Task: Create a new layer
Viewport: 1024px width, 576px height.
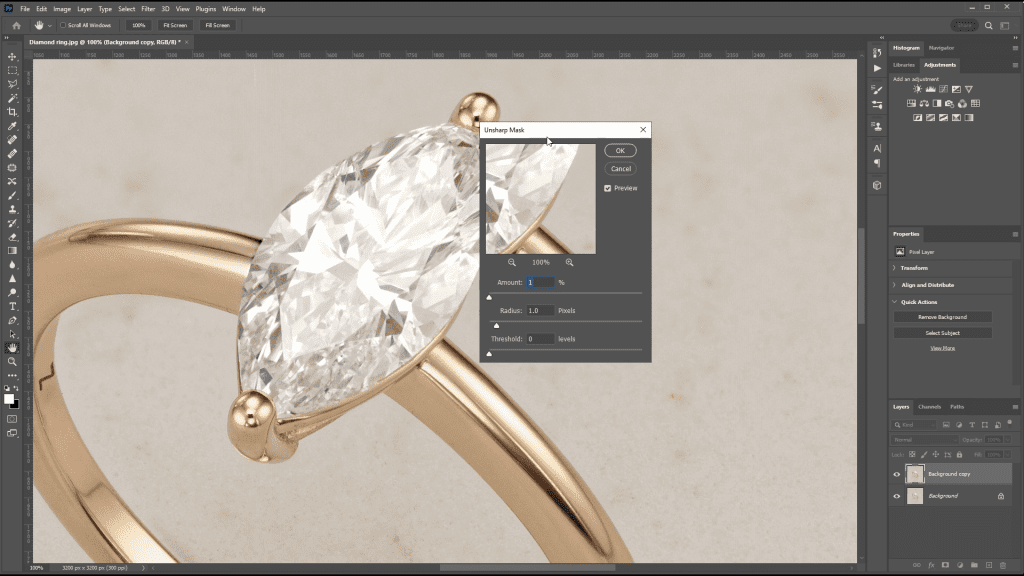Action: click(989, 565)
